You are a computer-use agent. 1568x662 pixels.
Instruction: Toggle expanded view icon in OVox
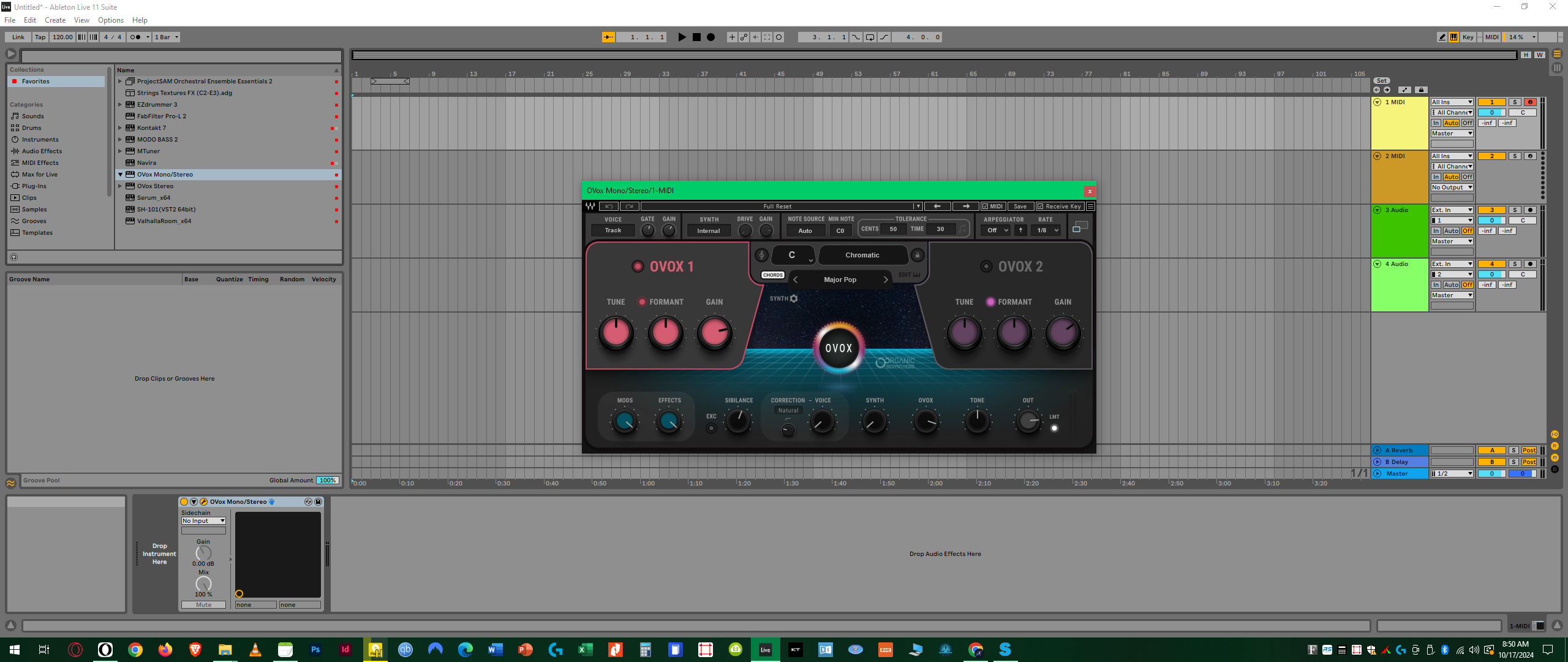click(1080, 227)
